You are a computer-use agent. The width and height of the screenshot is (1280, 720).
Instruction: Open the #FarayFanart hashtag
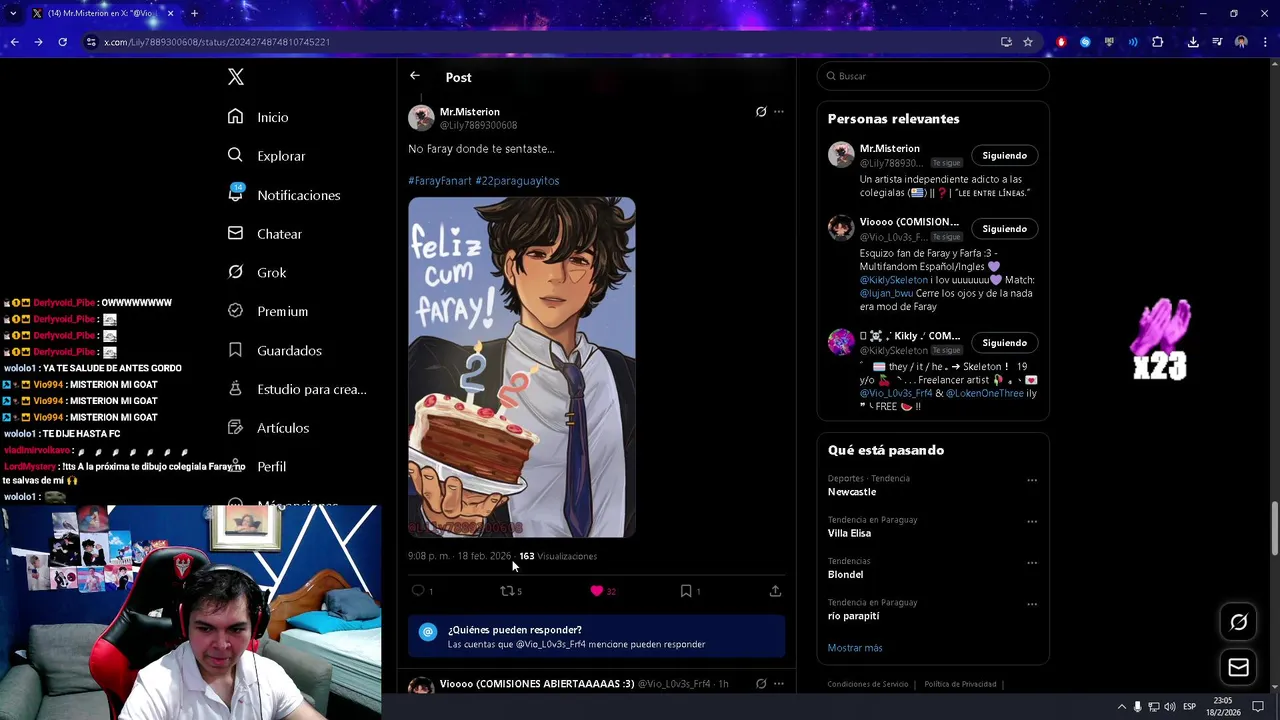440,181
